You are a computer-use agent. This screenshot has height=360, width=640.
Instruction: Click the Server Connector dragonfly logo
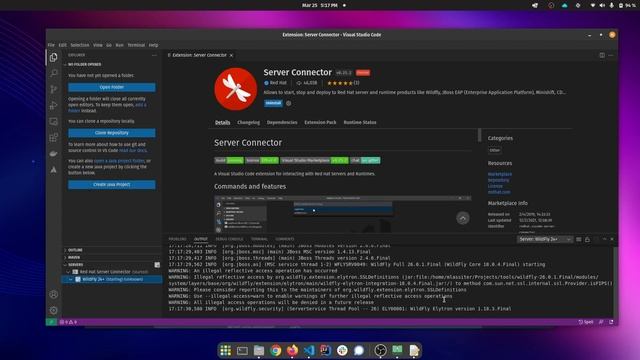pyautogui.click(x=236, y=89)
